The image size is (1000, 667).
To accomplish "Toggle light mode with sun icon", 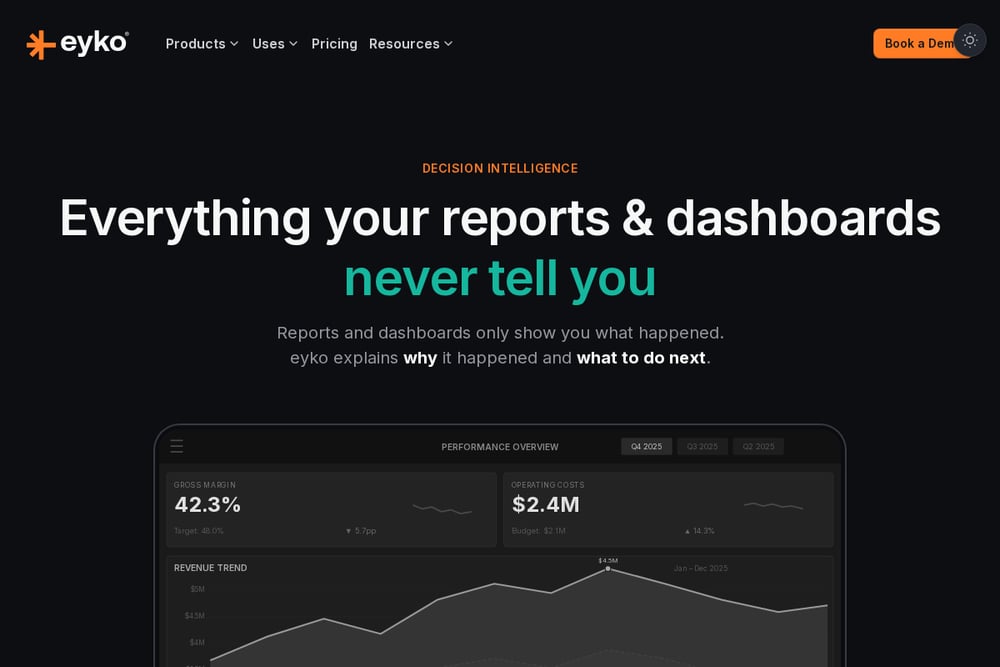I will point(969,40).
